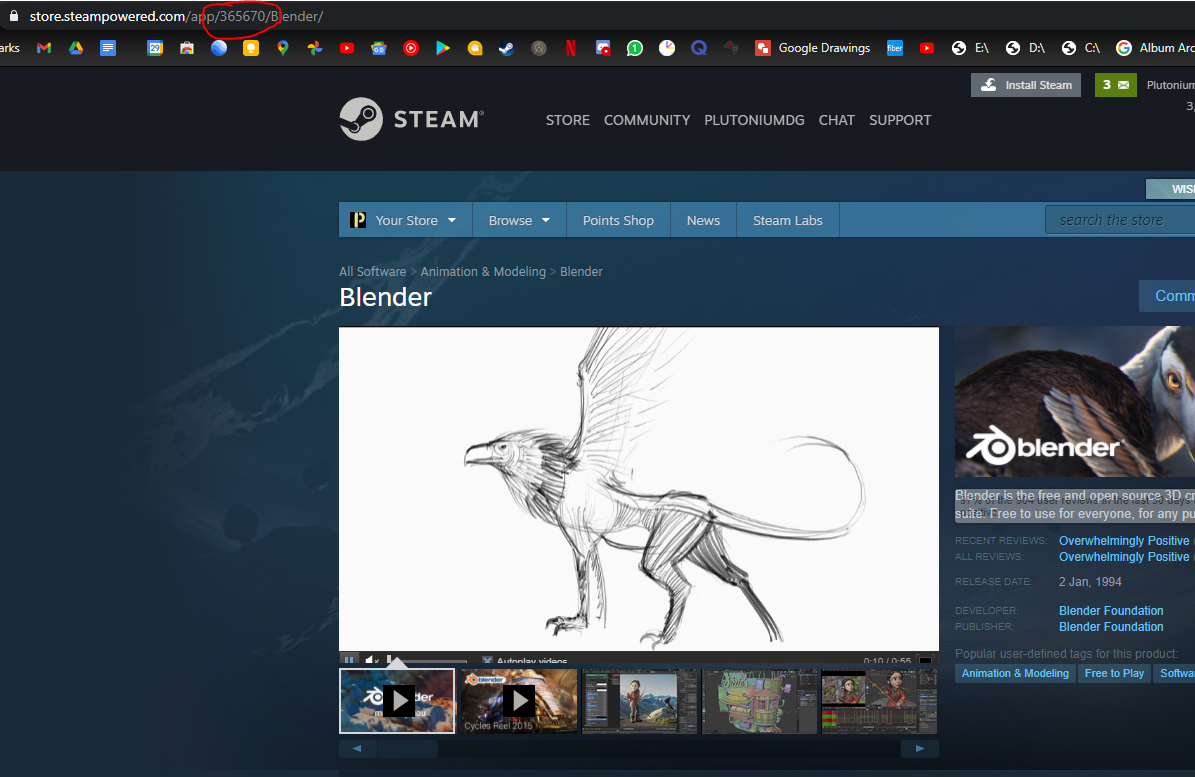
Task: Click the Blender header capsule image
Action: [1075, 401]
